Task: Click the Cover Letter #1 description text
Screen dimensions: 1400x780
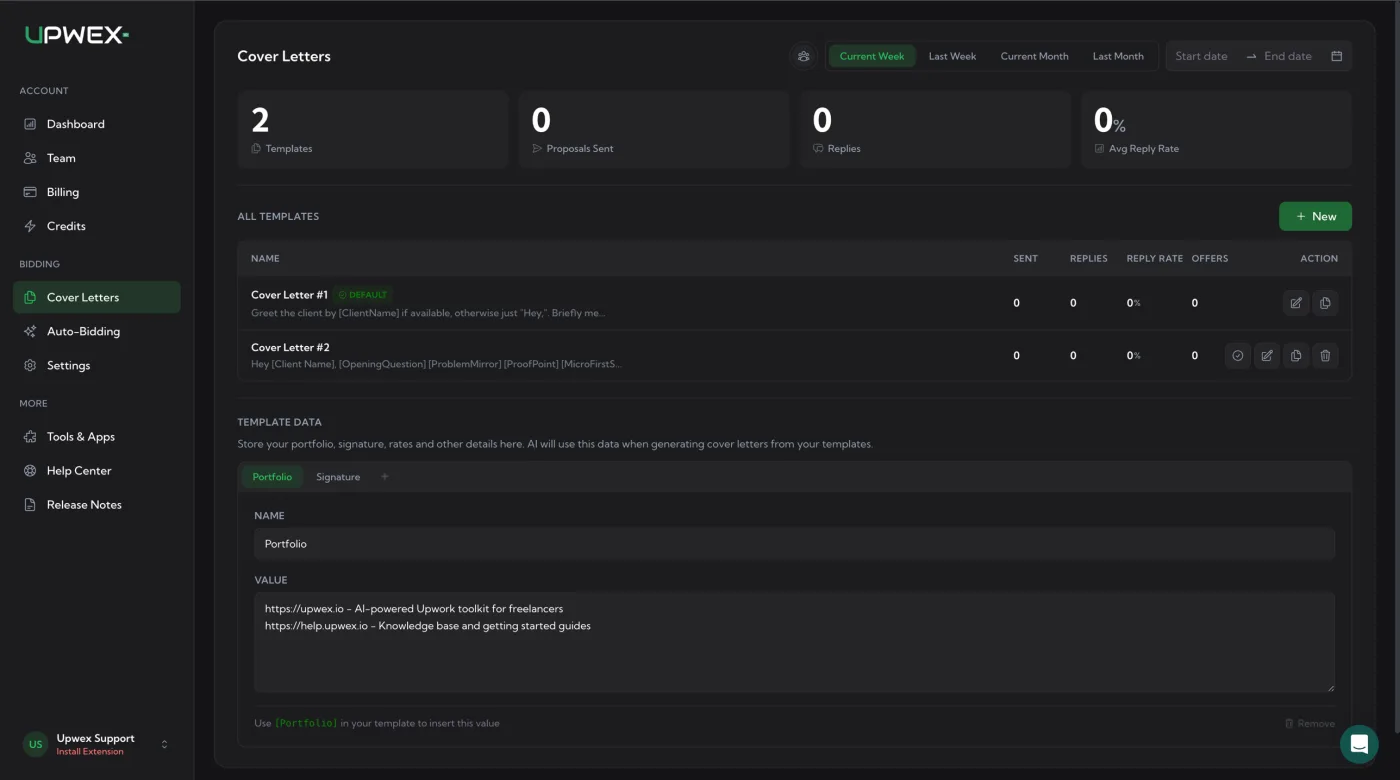Action: (428, 313)
